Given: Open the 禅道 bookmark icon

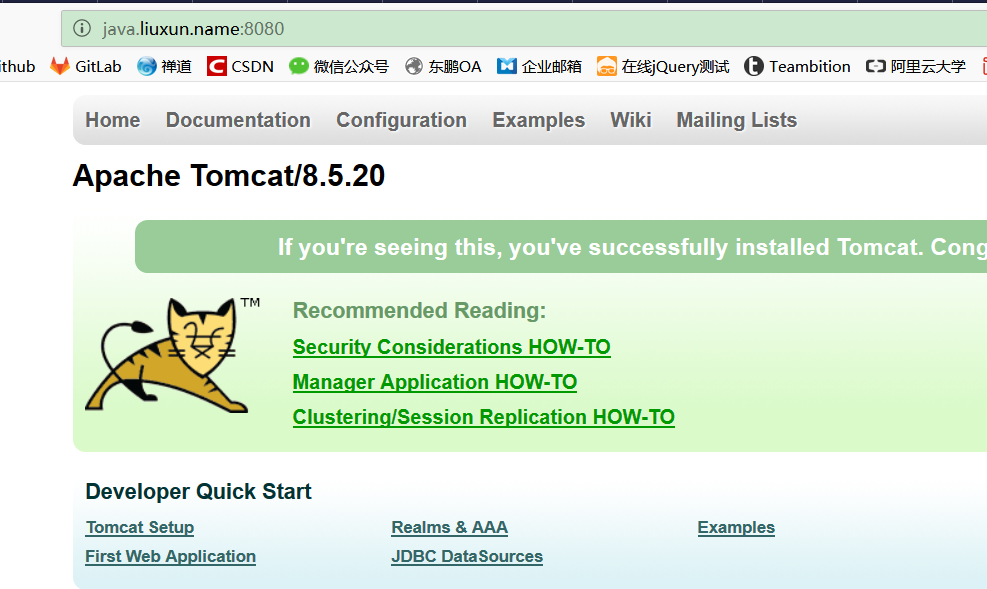Looking at the screenshot, I should coord(147,66).
